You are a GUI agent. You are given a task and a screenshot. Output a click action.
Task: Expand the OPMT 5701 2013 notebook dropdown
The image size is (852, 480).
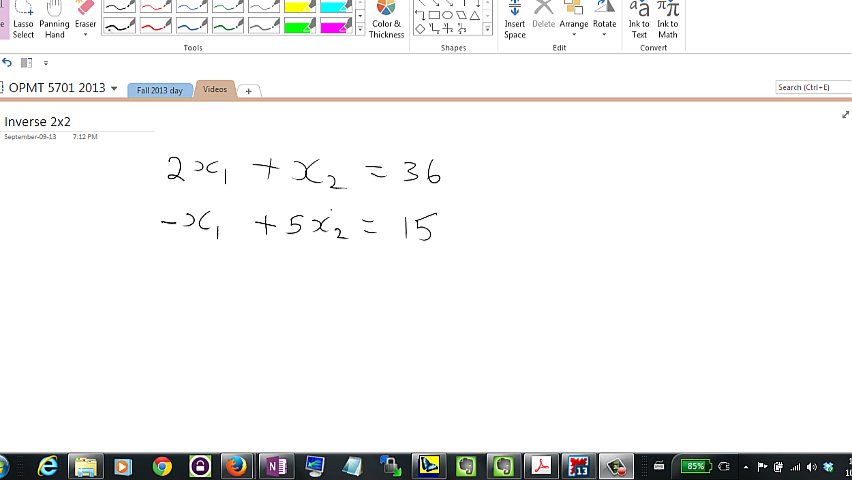(114, 89)
